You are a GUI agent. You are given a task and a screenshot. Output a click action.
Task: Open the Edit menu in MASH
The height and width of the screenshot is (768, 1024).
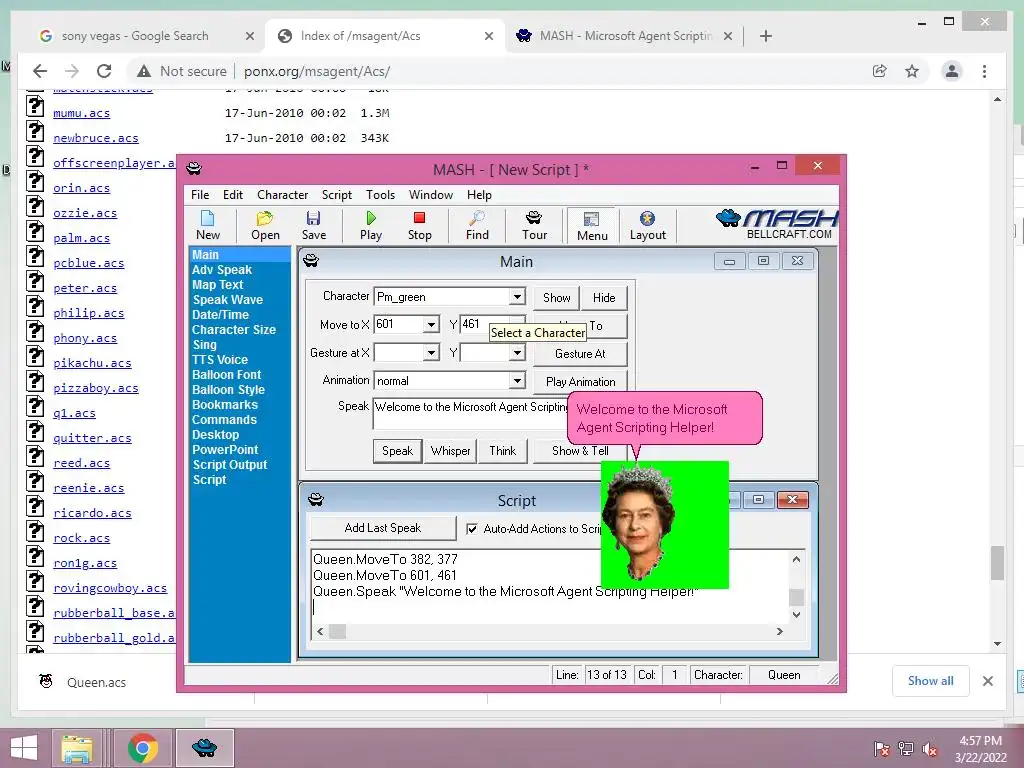(232, 195)
